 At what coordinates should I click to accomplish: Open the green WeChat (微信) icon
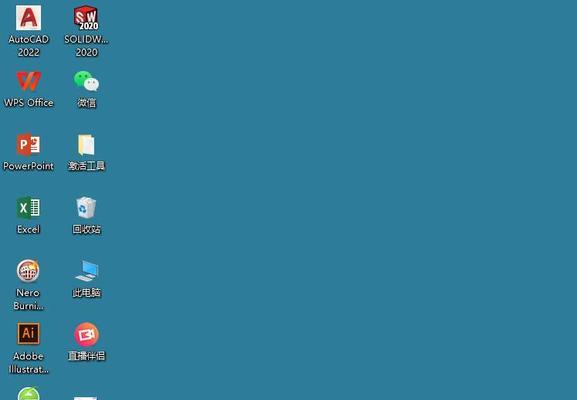tap(86, 81)
